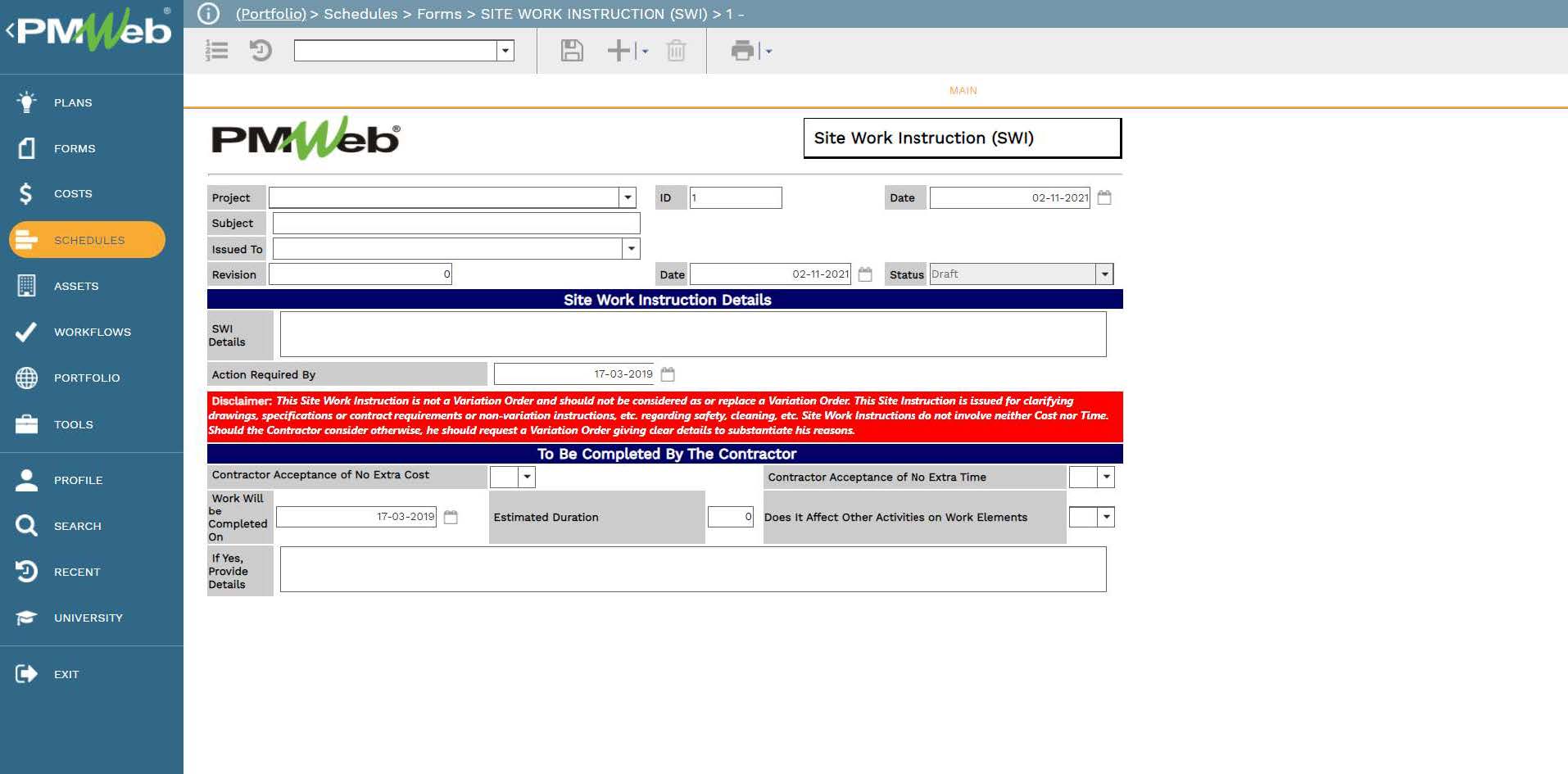Add a new record with the plus icon
Image resolution: width=1568 pixels, height=774 pixels.
coord(617,51)
